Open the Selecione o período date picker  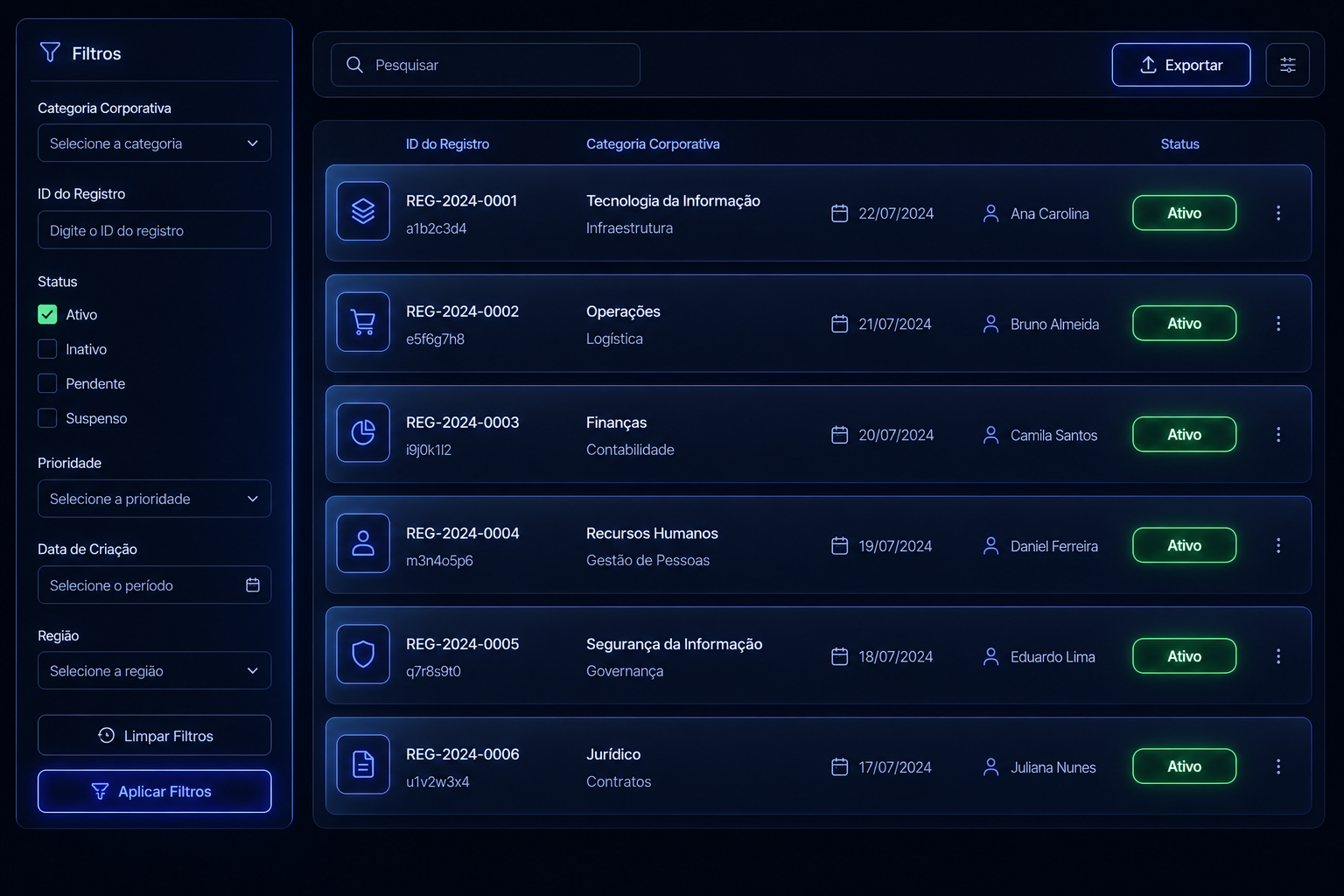click(x=154, y=584)
